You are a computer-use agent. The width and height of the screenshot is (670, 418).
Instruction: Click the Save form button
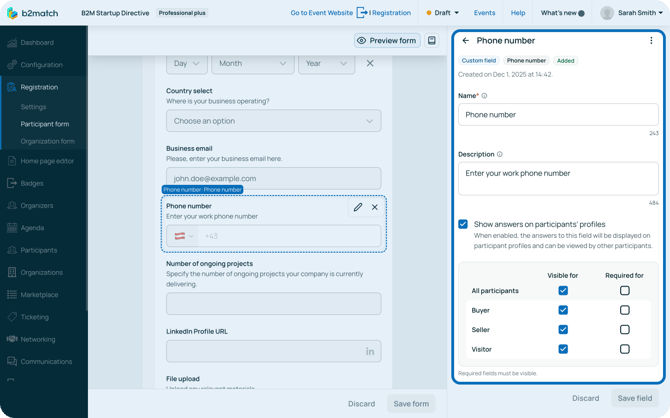pos(410,404)
